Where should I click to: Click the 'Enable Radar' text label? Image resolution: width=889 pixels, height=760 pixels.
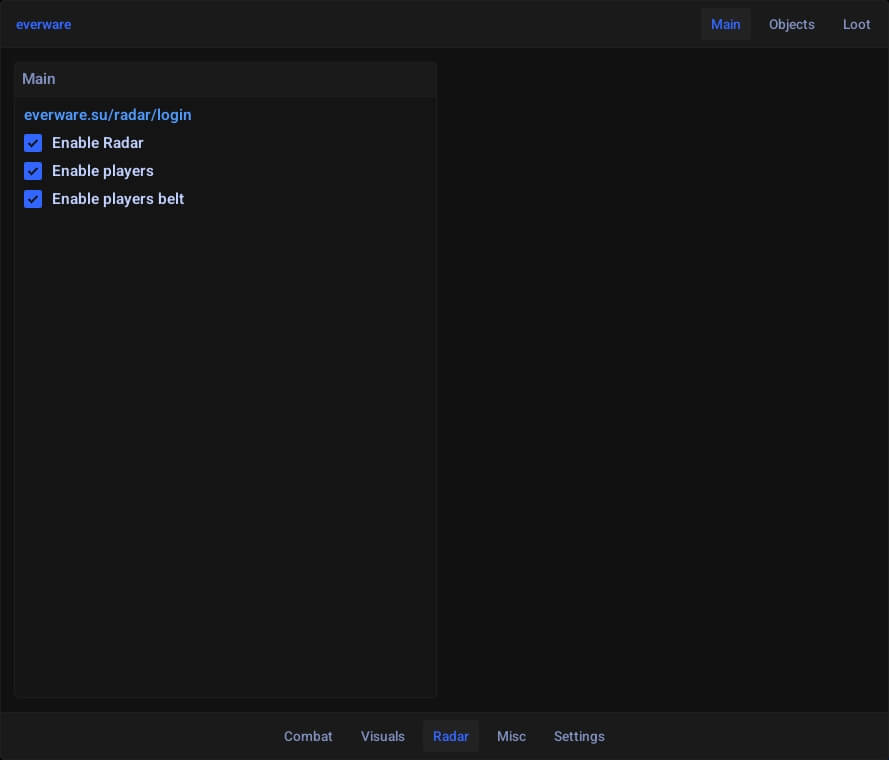(98, 143)
